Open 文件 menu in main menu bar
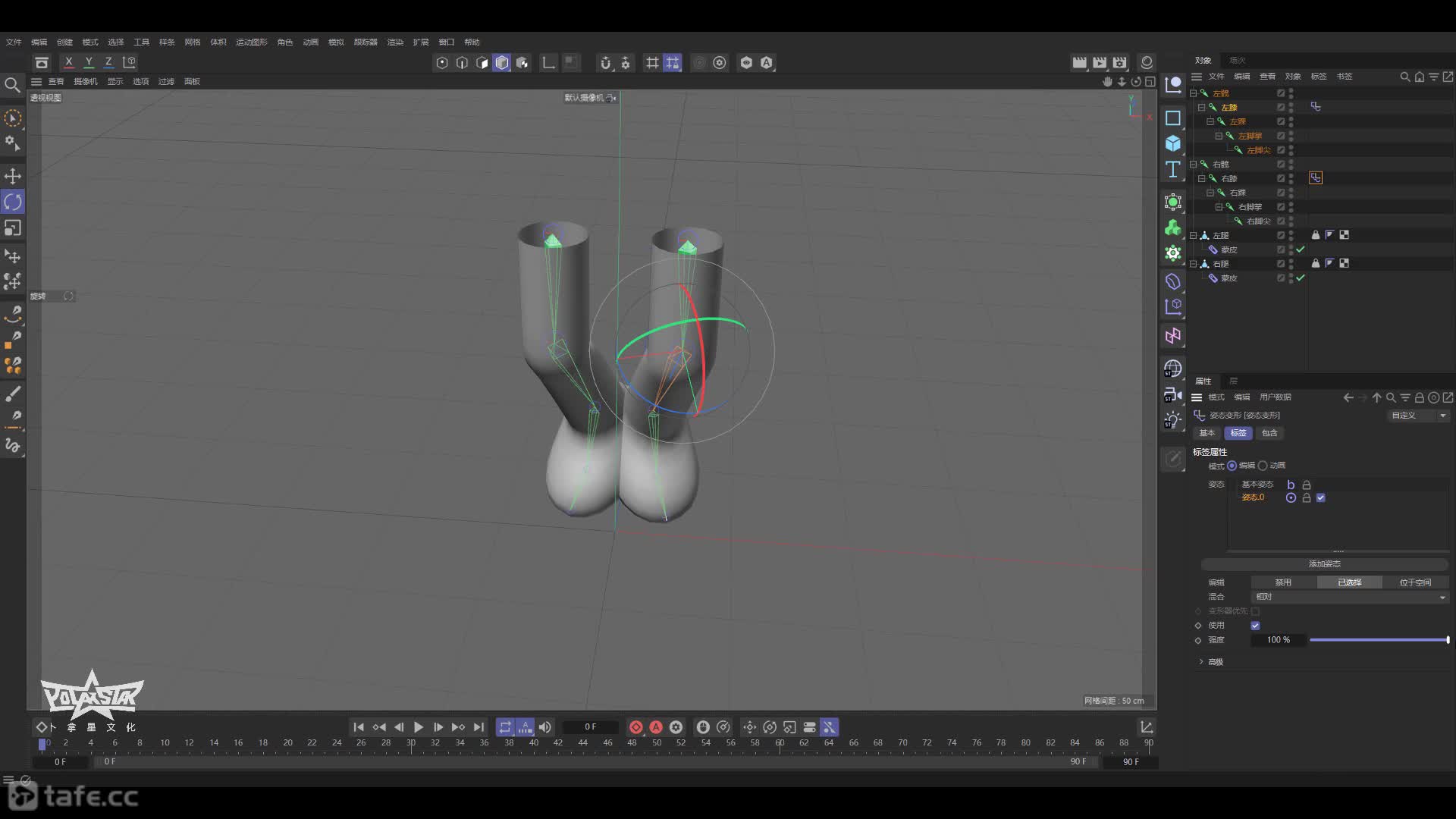Viewport: 1456px width, 819px height. [14, 42]
